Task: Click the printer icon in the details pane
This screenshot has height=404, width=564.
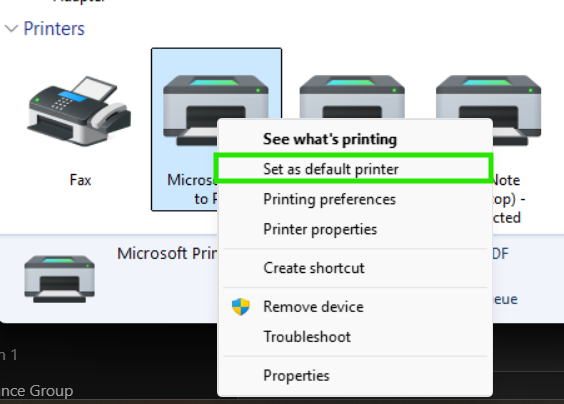Action: 59,279
